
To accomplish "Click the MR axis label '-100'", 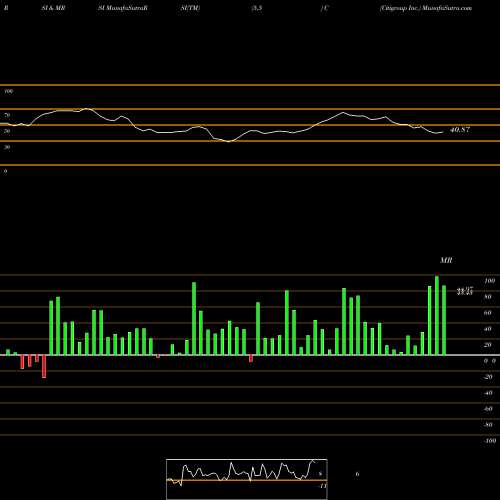I will click(490, 441).
